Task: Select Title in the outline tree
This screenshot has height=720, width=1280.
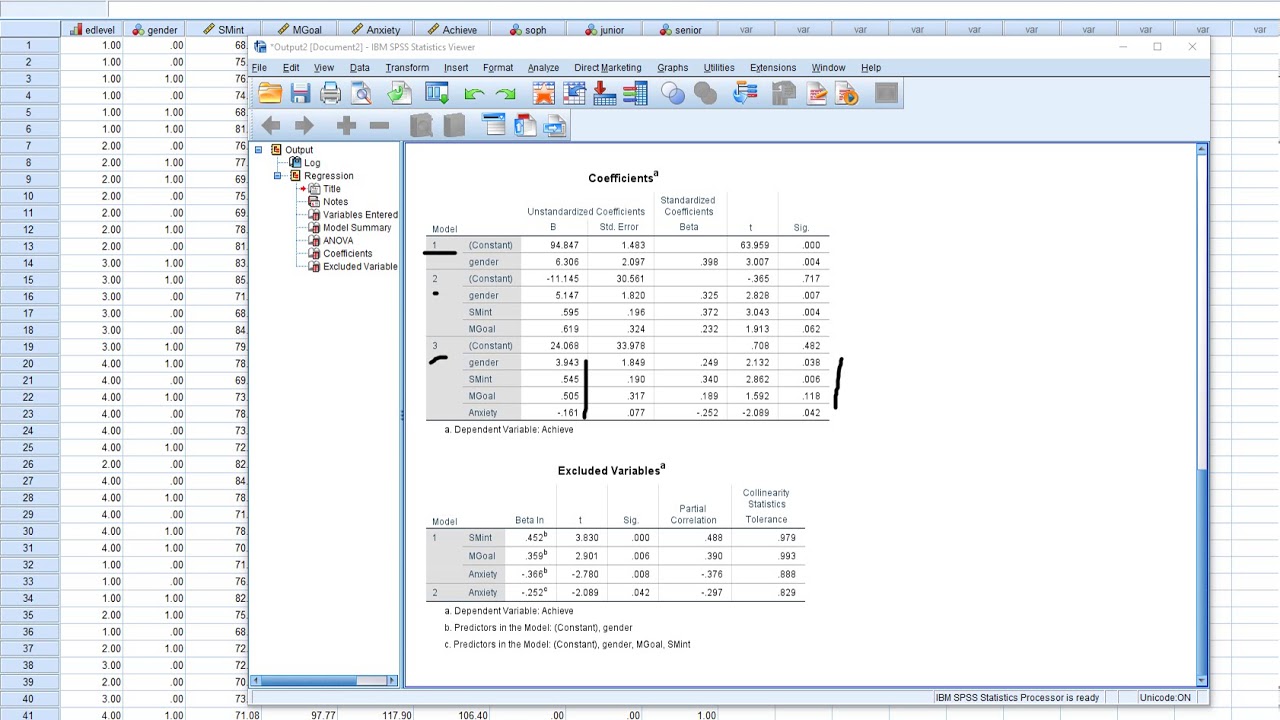Action: coord(332,189)
